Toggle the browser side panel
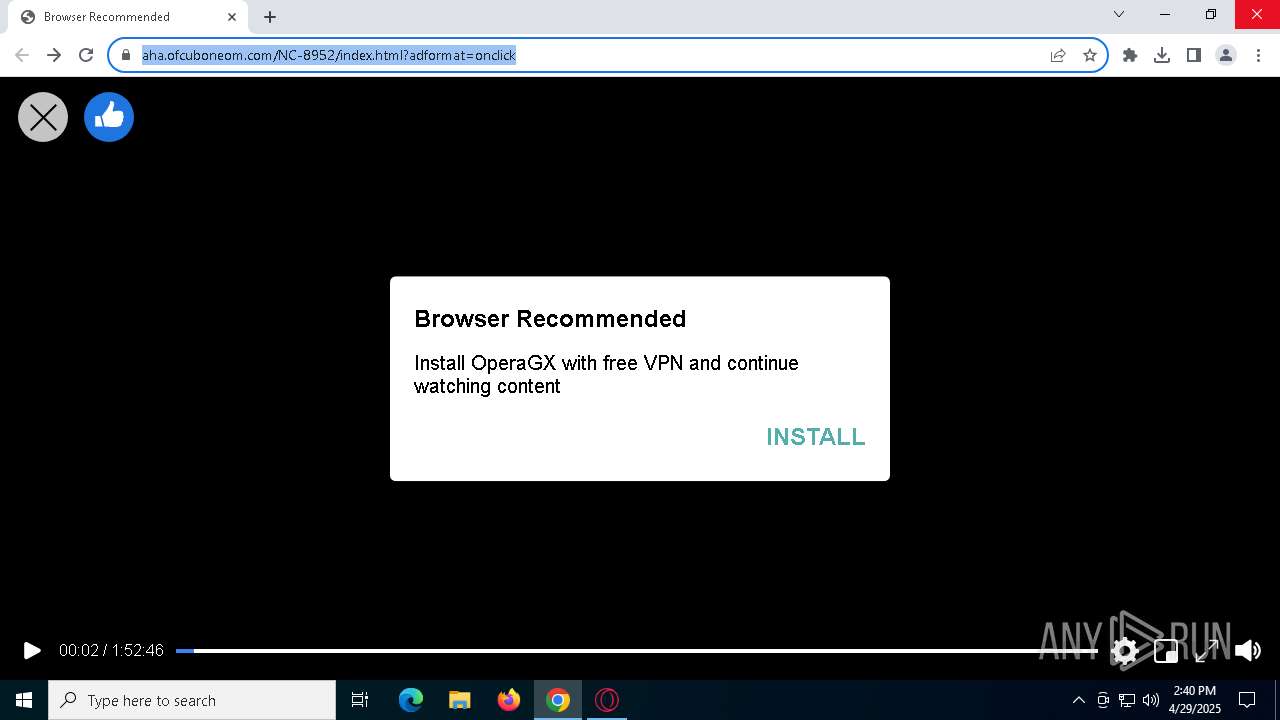 (x=1194, y=55)
